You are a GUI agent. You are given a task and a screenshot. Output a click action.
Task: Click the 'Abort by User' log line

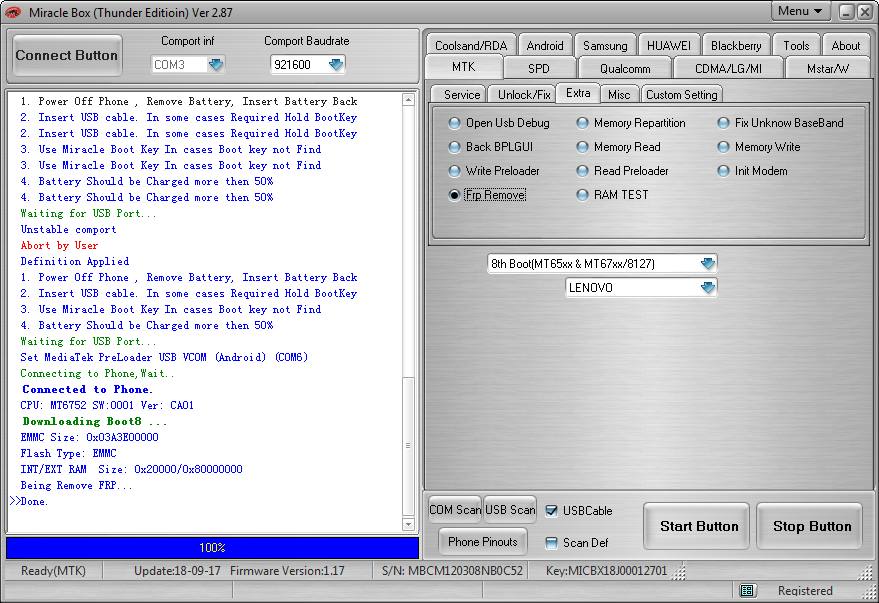pos(59,245)
